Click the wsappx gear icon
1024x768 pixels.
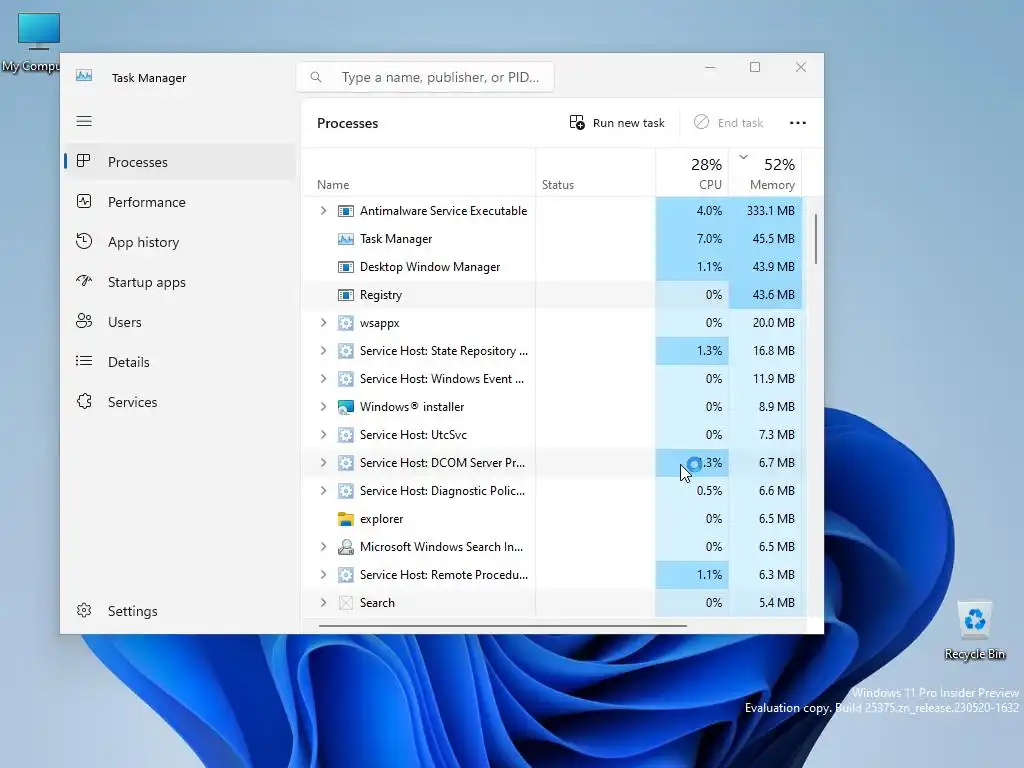point(345,323)
